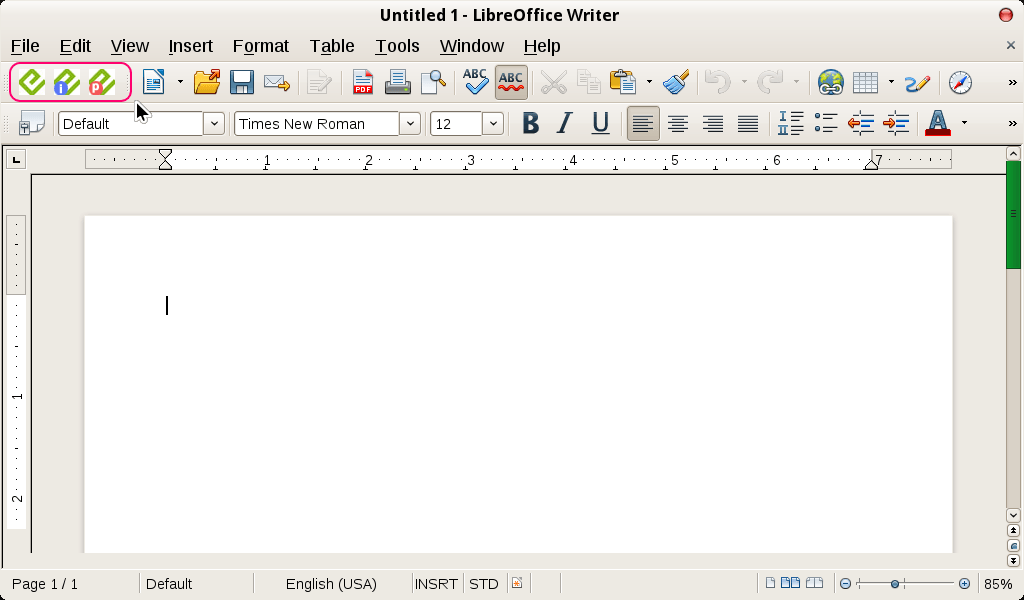Image resolution: width=1024 pixels, height=600 pixels.
Task: Open the Format menu
Action: (x=260, y=46)
